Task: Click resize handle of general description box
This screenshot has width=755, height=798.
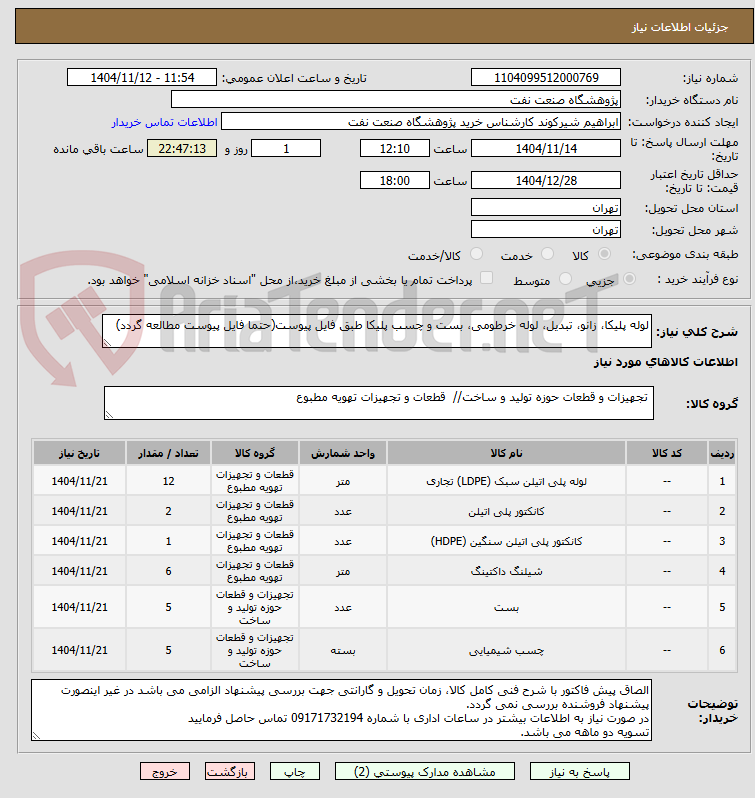Action: (x=107, y=343)
